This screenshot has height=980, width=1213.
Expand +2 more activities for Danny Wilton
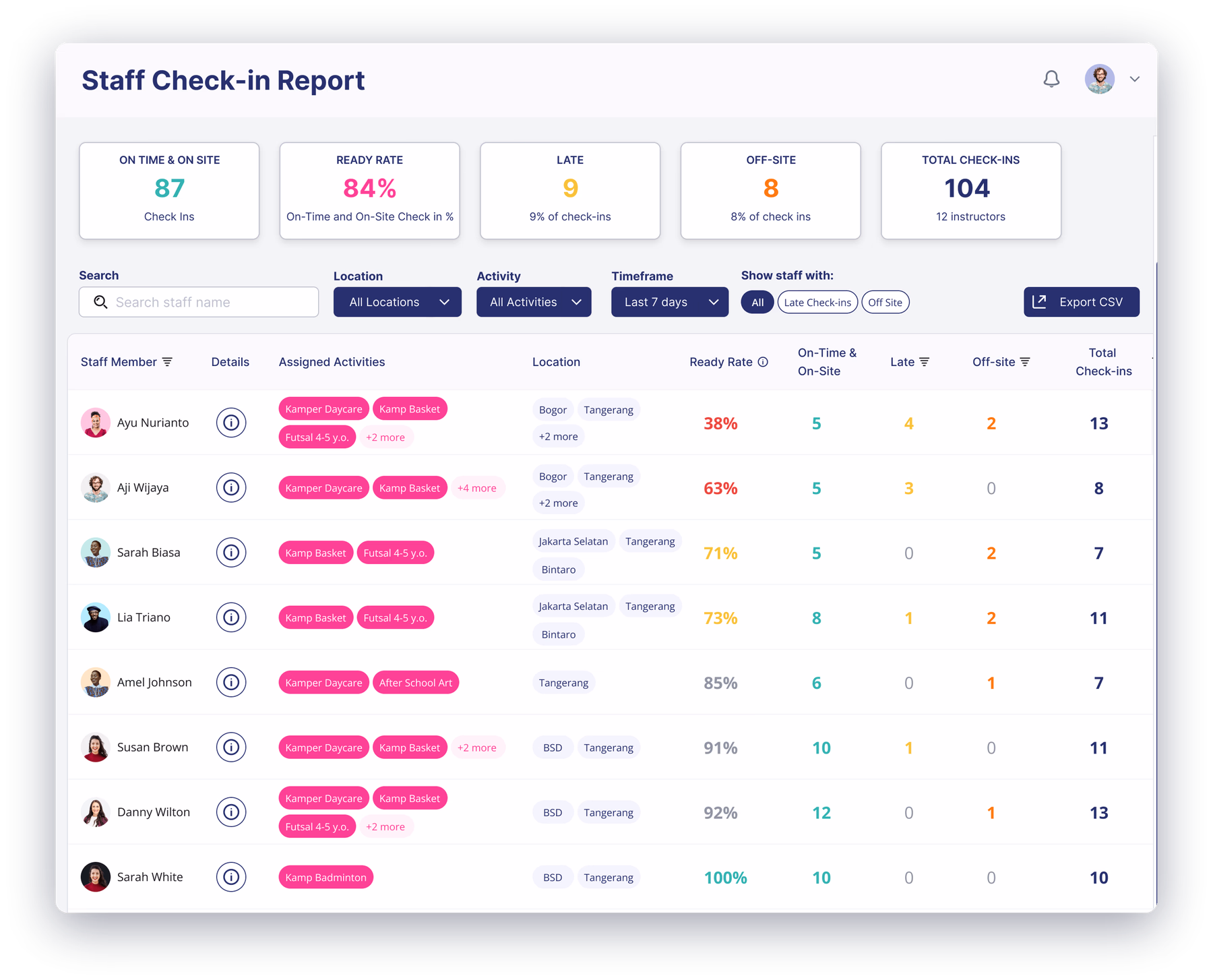(x=385, y=826)
